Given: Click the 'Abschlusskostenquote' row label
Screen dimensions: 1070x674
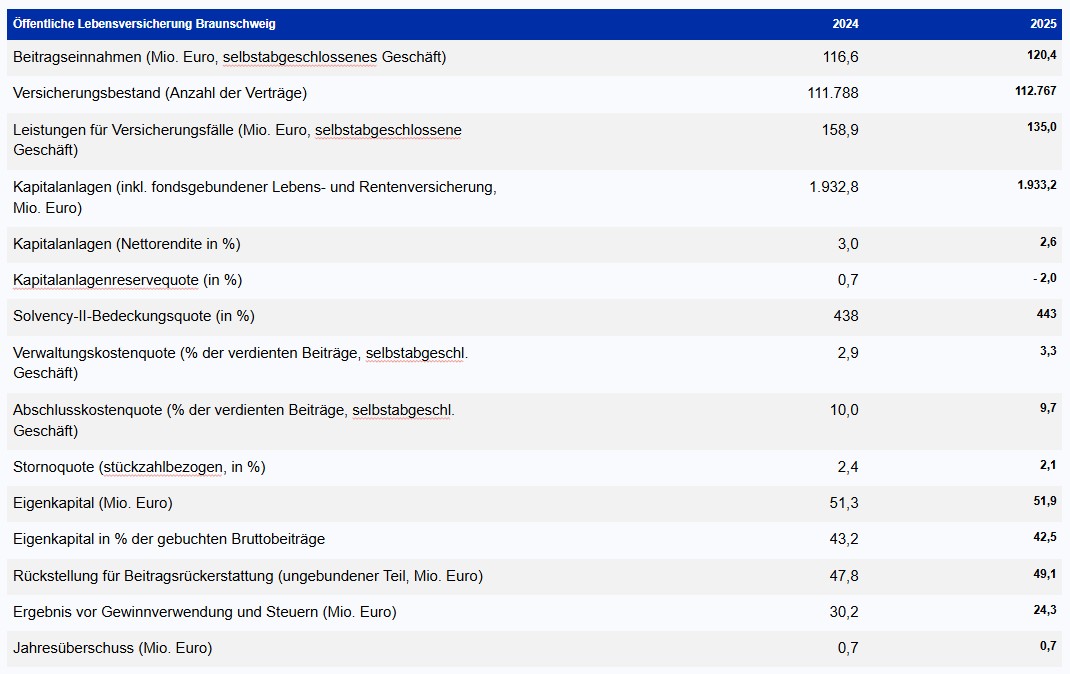Looking at the screenshot, I should tap(233, 420).
